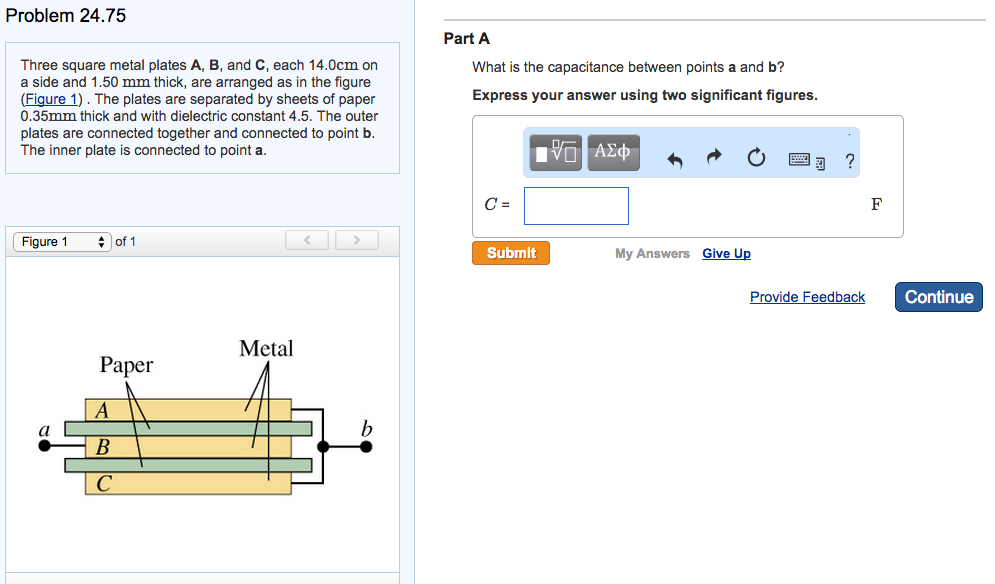Click the Give Up link
The image size is (995, 584).
pyautogui.click(x=727, y=254)
